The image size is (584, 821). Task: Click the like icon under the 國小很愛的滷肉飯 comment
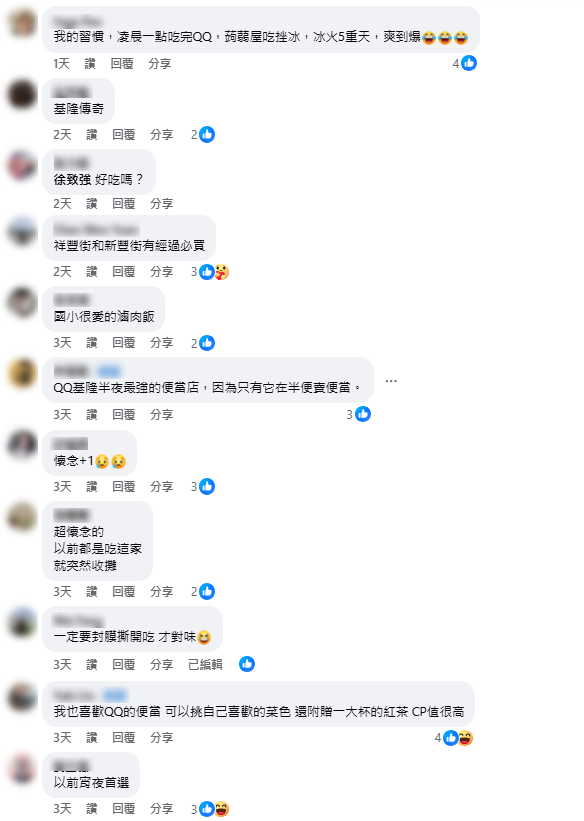(x=207, y=343)
